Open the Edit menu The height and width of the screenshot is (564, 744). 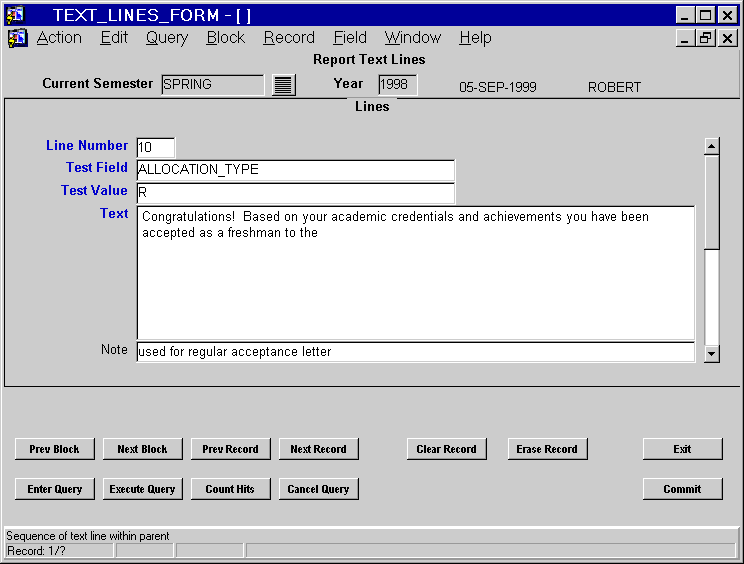pyautogui.click(x=114, y=37)
